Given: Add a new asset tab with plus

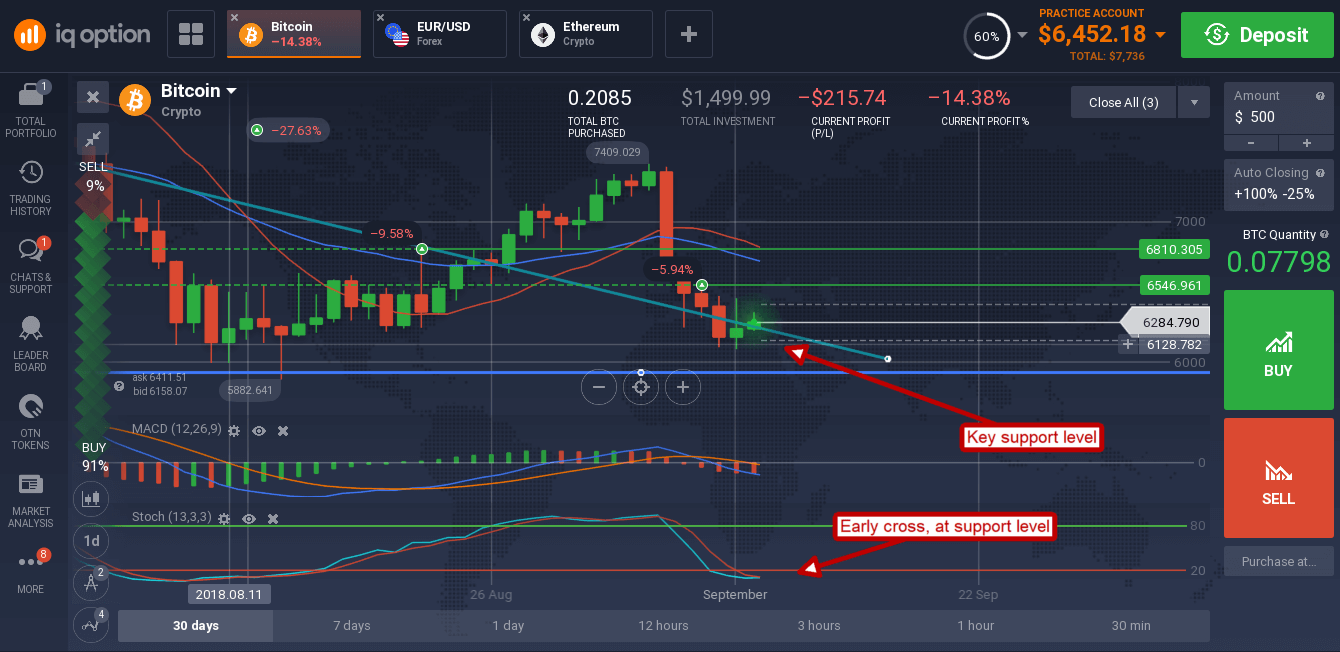Looking at the screenshot, I should (x=688, y=34).
